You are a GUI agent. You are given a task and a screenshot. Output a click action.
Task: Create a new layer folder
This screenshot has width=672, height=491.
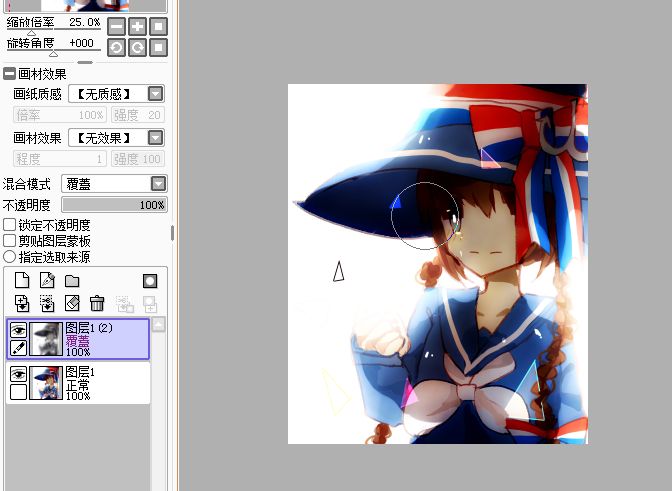point(72,281)
